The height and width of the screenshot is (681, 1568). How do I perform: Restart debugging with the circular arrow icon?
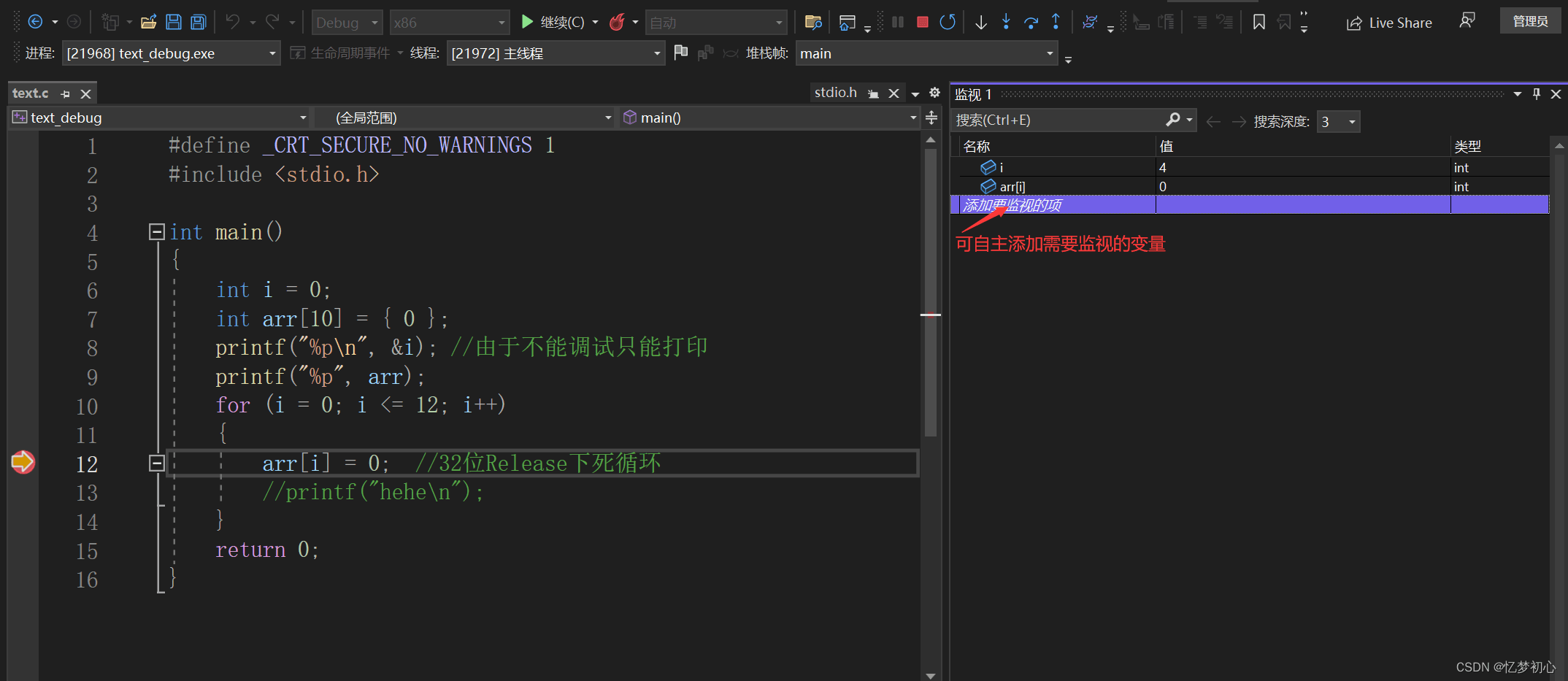948,22
